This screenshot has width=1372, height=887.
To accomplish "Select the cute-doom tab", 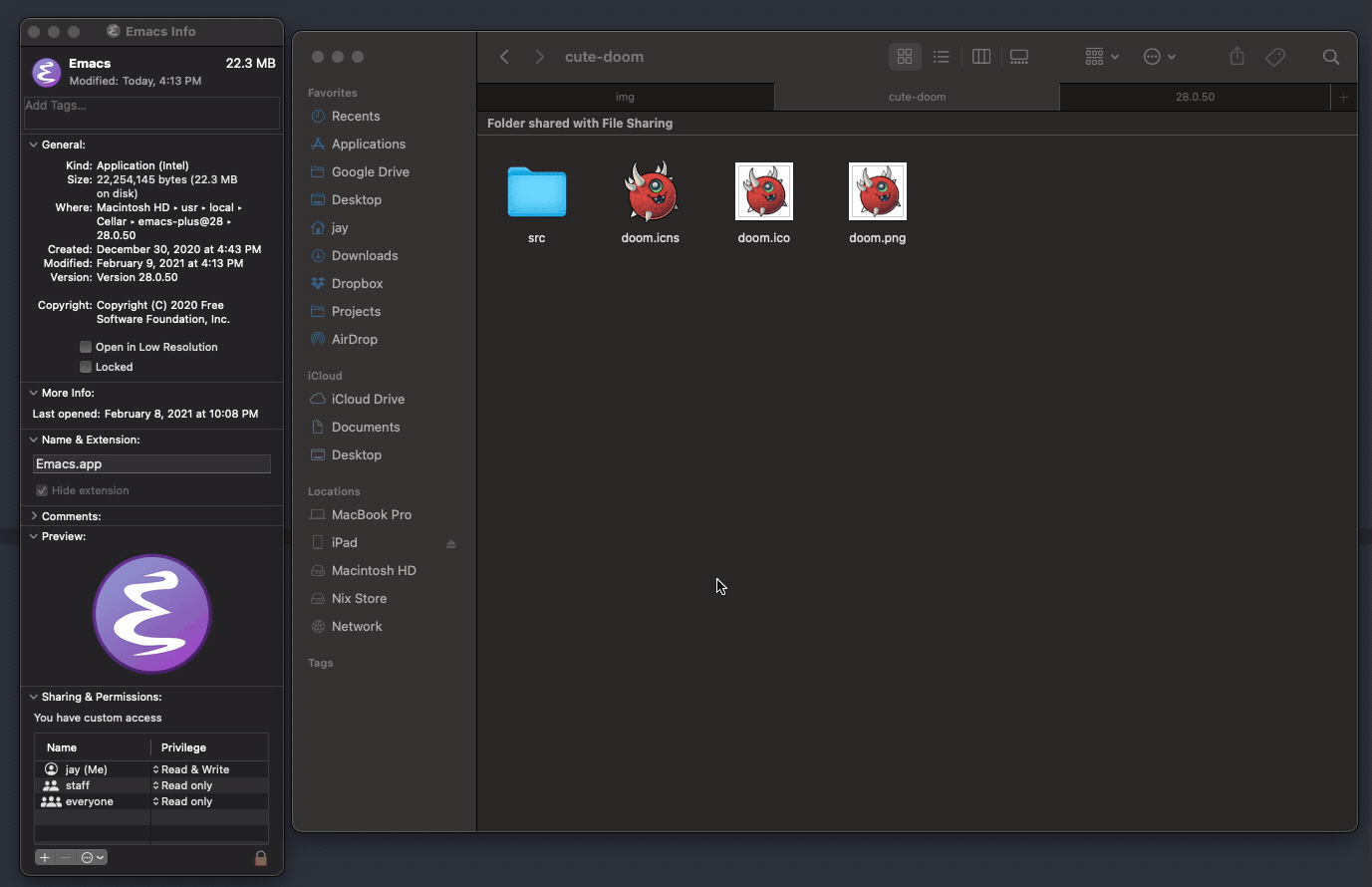I will click(x=917, y=97).
